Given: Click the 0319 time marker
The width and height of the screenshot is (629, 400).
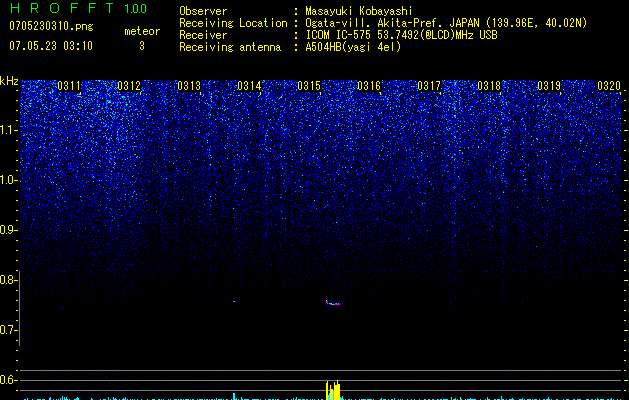Looking at the screenshot, I should click(x=549, y=86).
